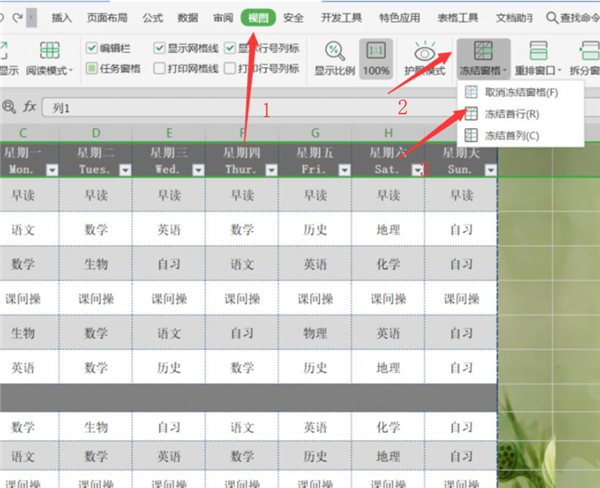Click the Arrange Windows (重排窗口) icon
The image size is (600, 488).
(x=537, y=52)
